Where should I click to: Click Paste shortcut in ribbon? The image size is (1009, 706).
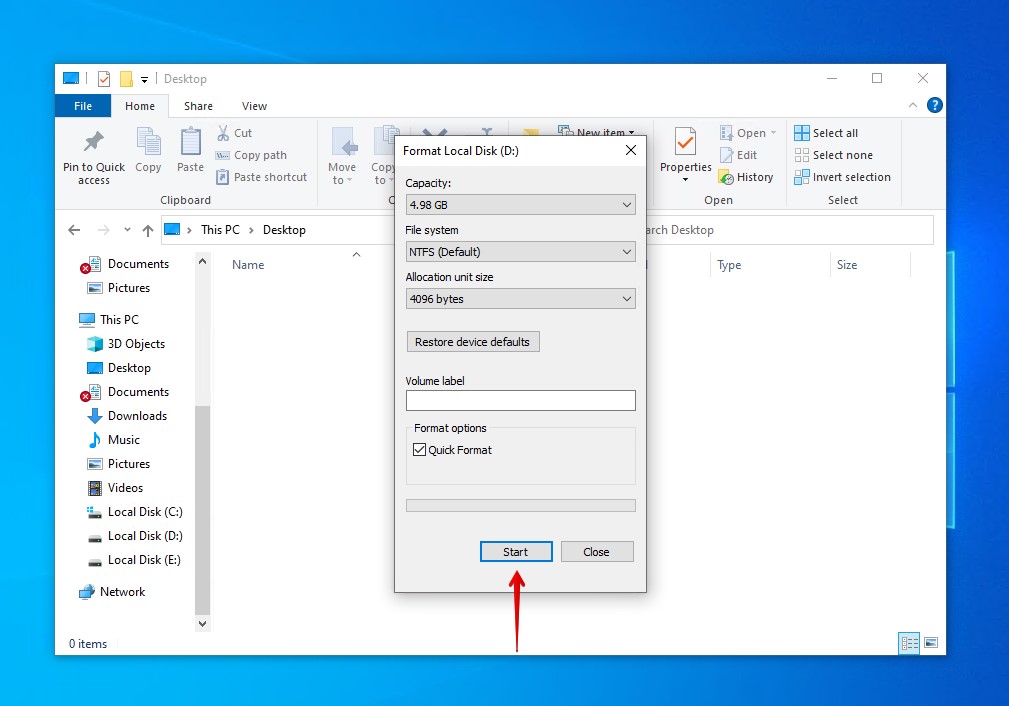pos(261,177)
